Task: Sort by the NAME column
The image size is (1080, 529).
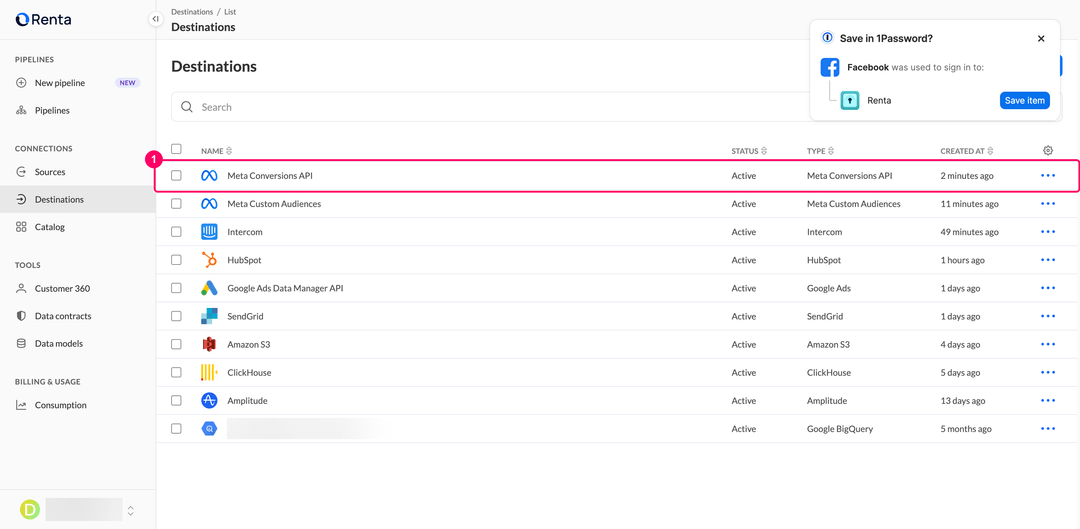Action: [217, 151]
